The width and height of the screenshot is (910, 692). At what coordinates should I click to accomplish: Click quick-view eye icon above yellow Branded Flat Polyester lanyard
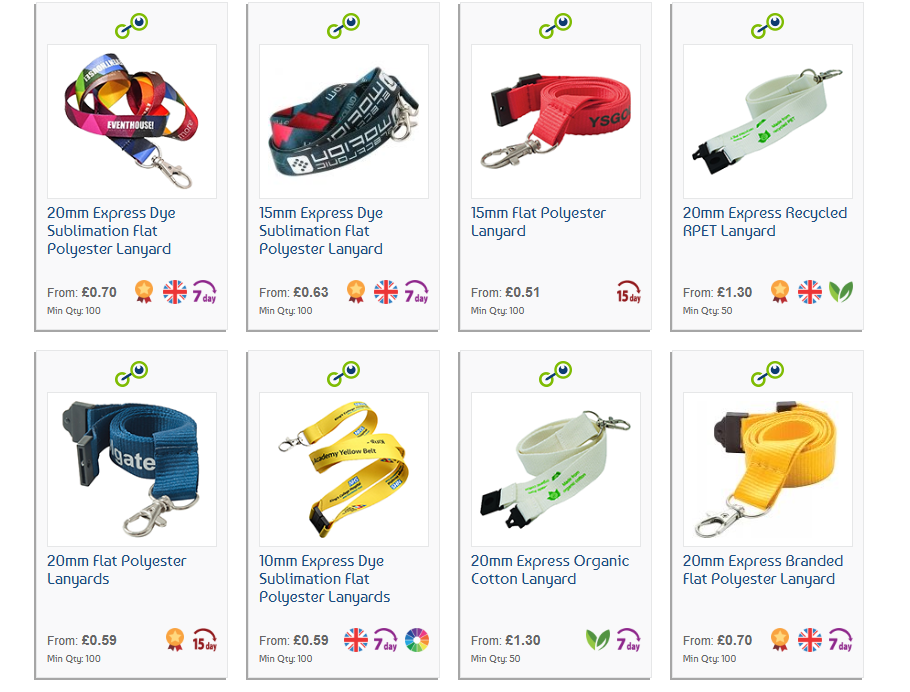(767, 374)
